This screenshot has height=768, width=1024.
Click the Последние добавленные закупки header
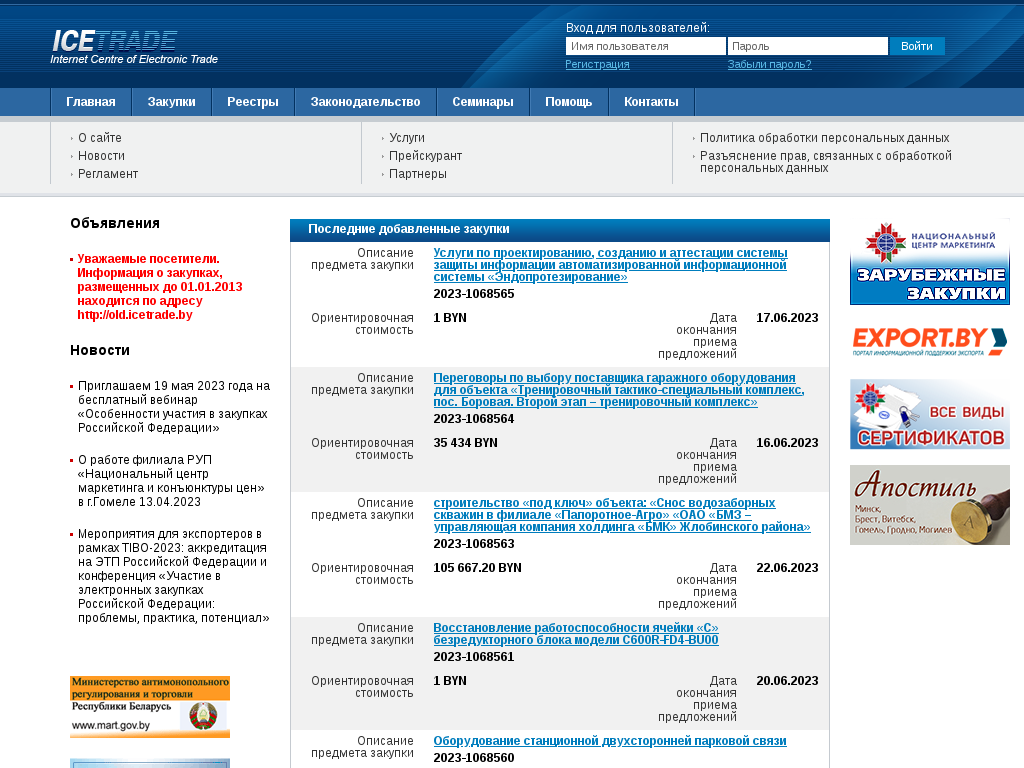point(409,229)
